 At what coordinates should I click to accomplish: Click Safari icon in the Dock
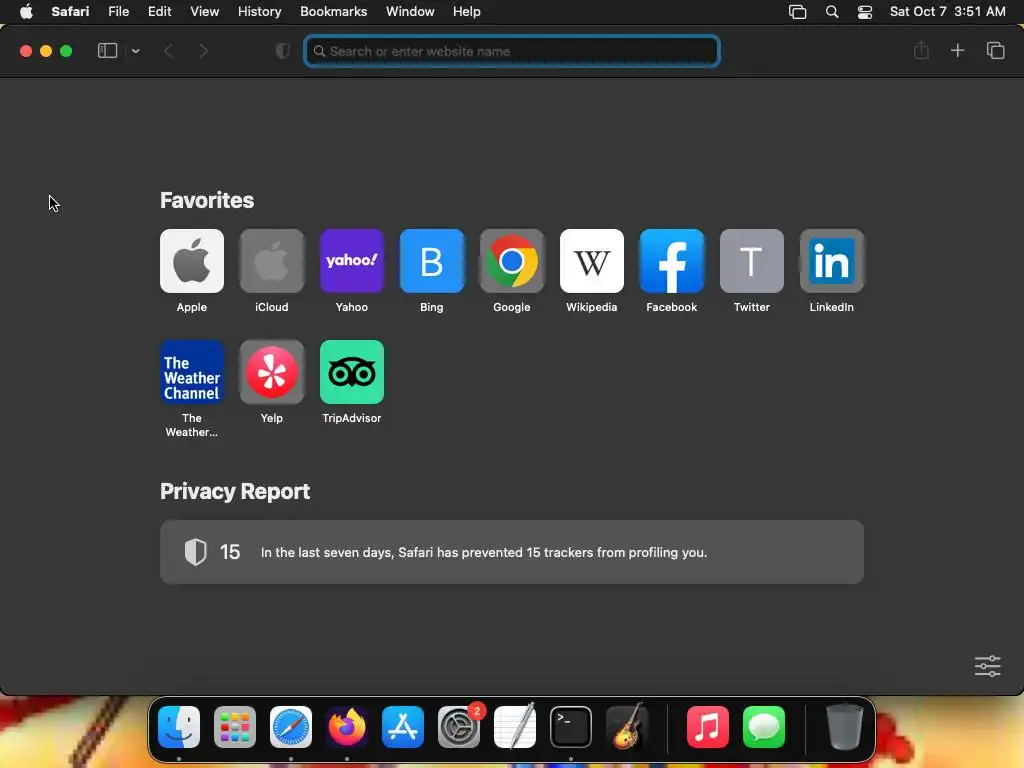[291, 727]
